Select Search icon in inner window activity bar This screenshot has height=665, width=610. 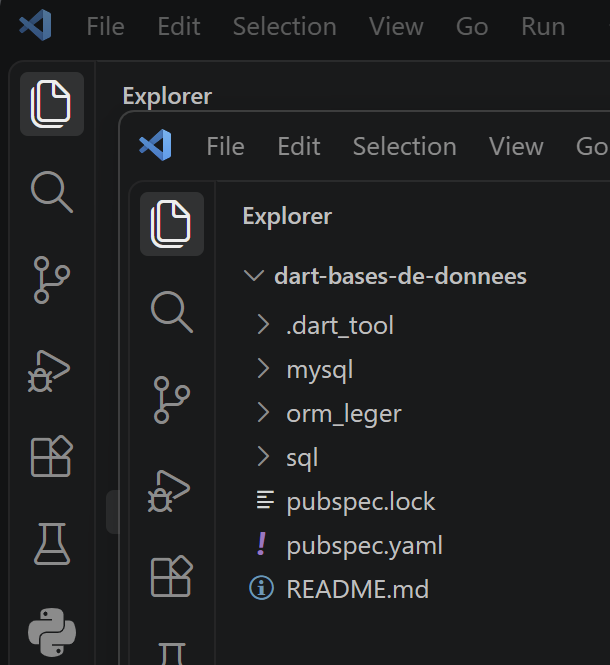[172, 312]
